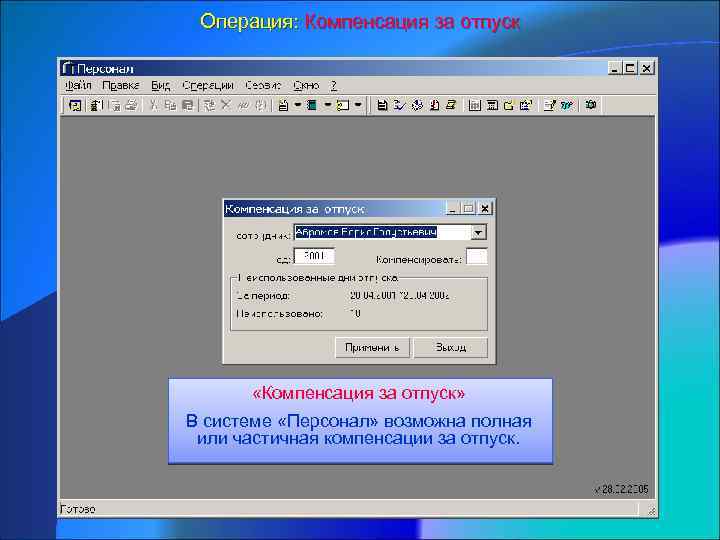Maximize the Персонал window
Image resolution: width=720 pixels, height=540 pixels.
pos(630,68)
